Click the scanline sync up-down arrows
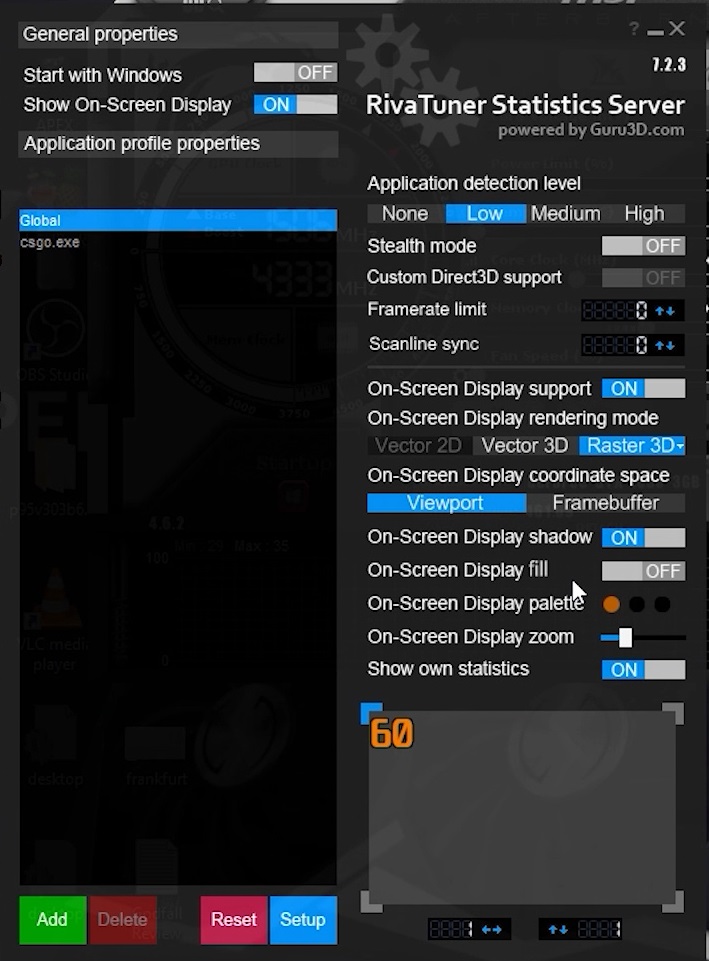Screen dimensions: 709x961 665,346
